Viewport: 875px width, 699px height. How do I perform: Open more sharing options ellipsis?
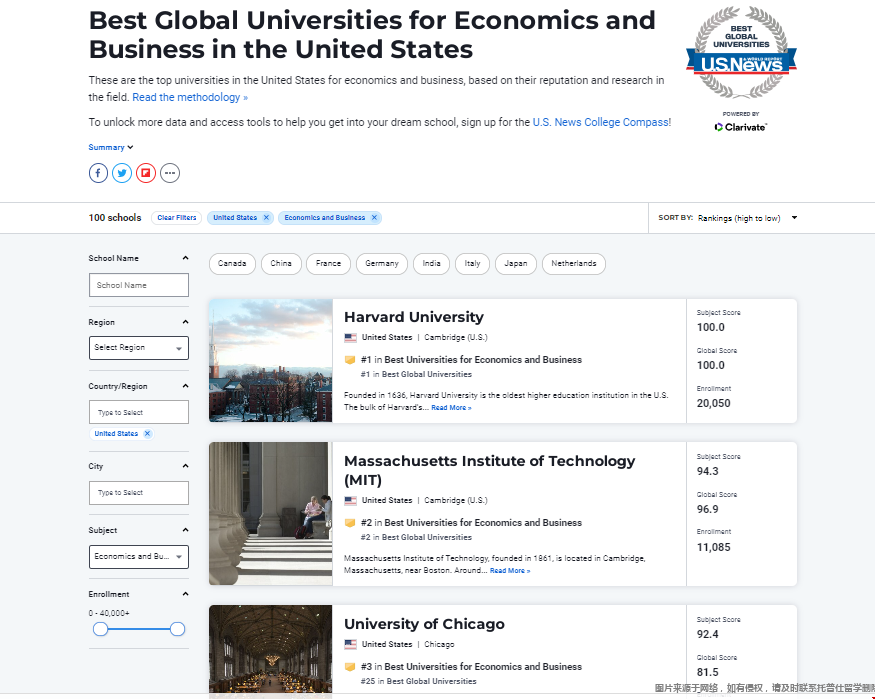click(170, 173)
